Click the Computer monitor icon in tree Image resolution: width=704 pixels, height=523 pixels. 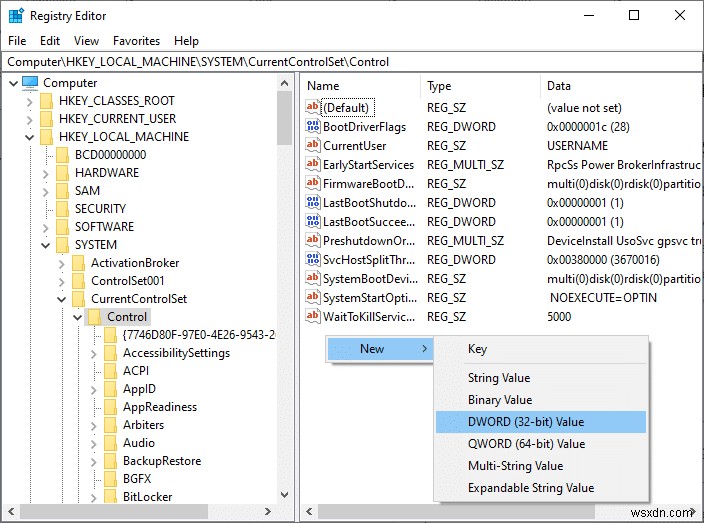(x=30, y=83)
